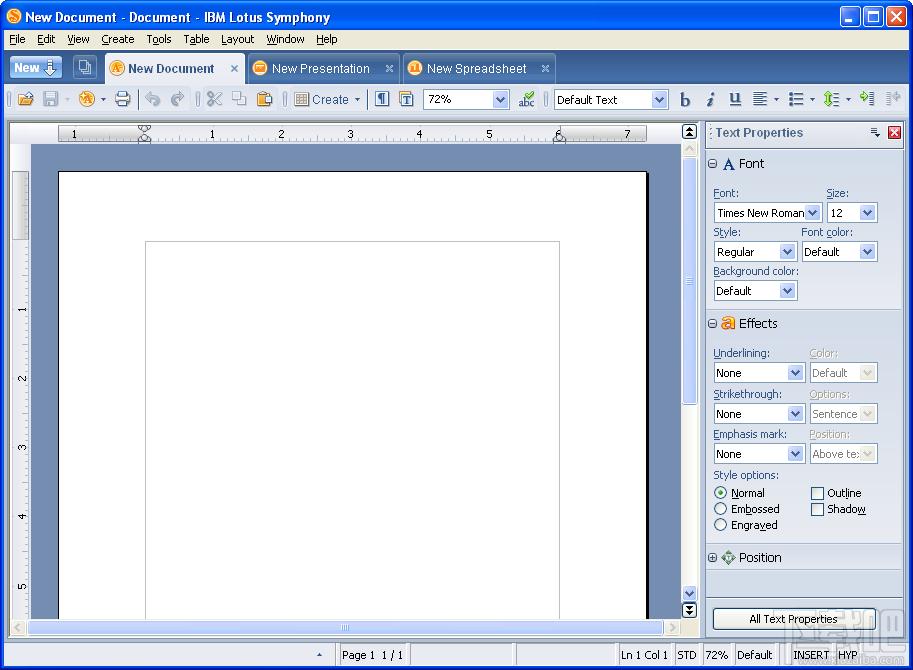Viewport: 913px width, 670px height.
Task: Click the Open file folder icon
Action: click(x=25, y=99)
